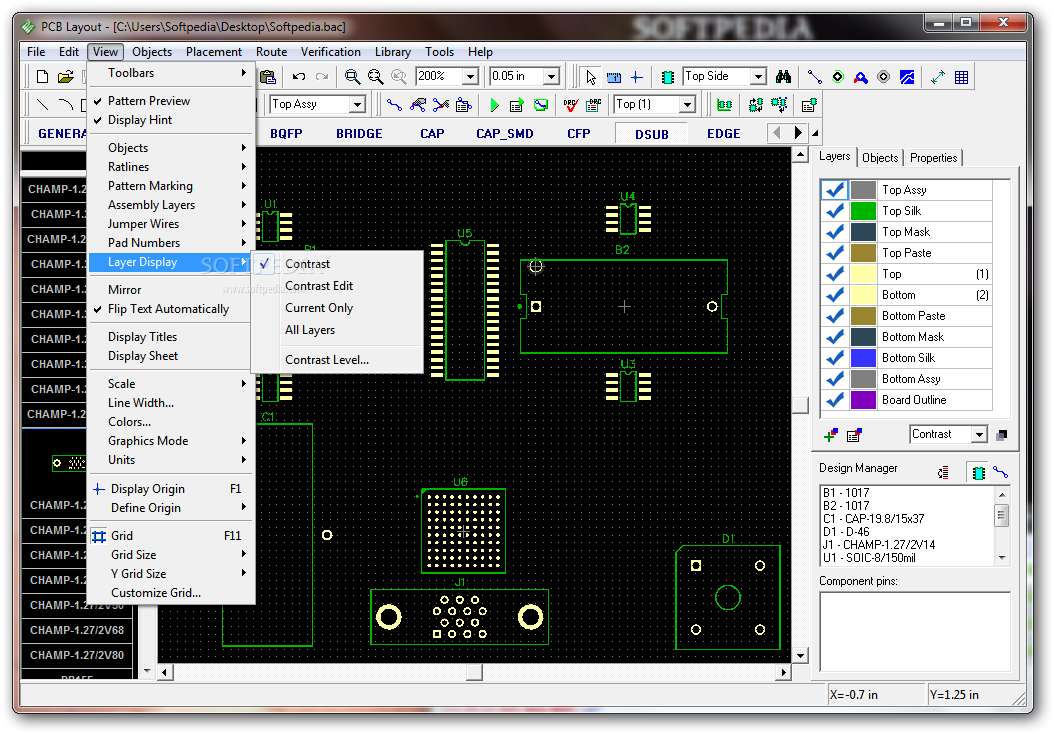Select the Line drawing tool
The height and width of the screenshot is (734, 1054).
click(42, 105)
